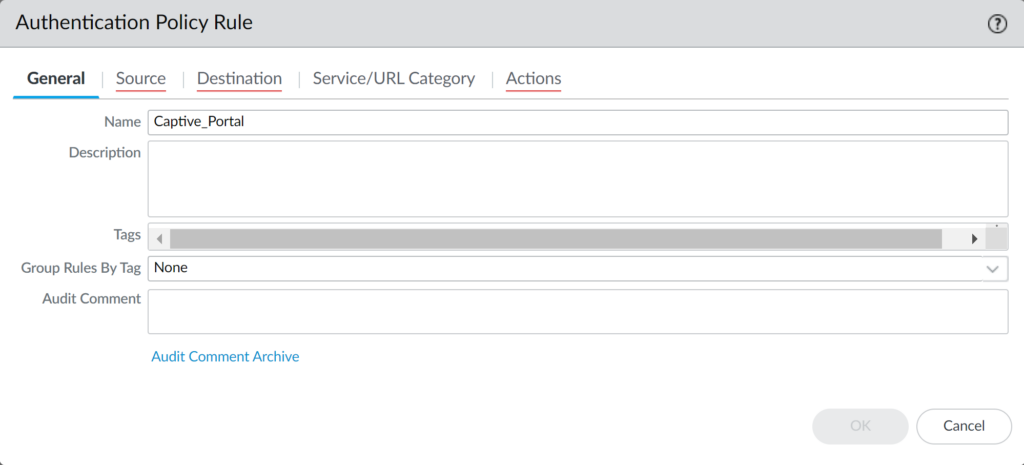
Task: Click the Authentication Policy Rule dialog title
Action: 134,23
